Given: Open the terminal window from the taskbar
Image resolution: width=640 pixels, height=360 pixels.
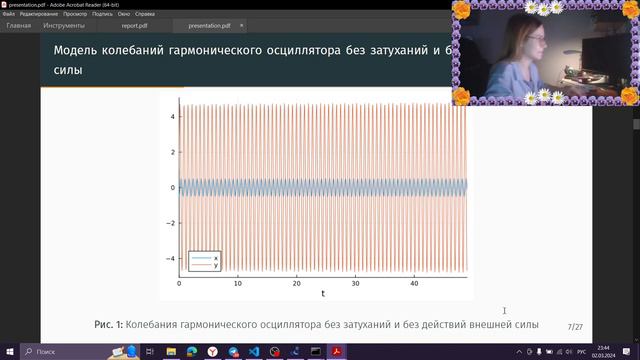Looking at the screenshot, I should 316,351.
